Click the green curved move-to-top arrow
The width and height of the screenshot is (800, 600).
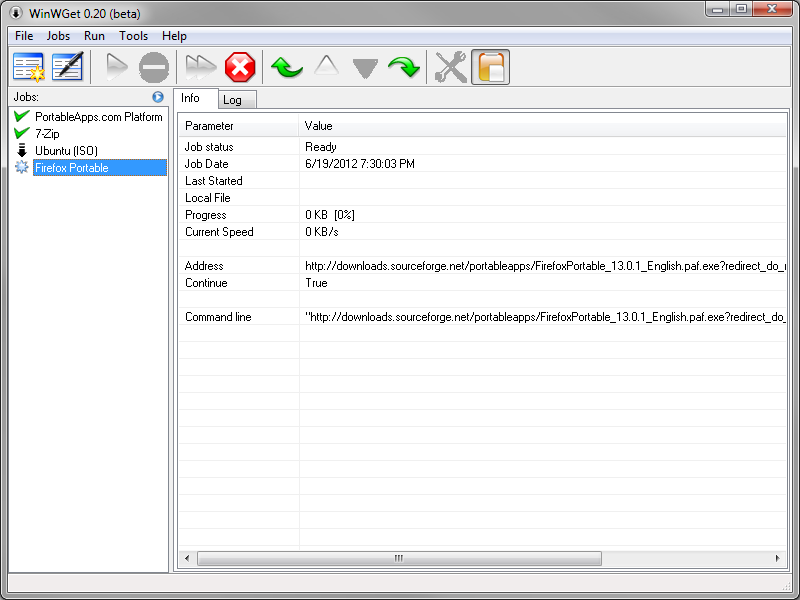(287, 67)
